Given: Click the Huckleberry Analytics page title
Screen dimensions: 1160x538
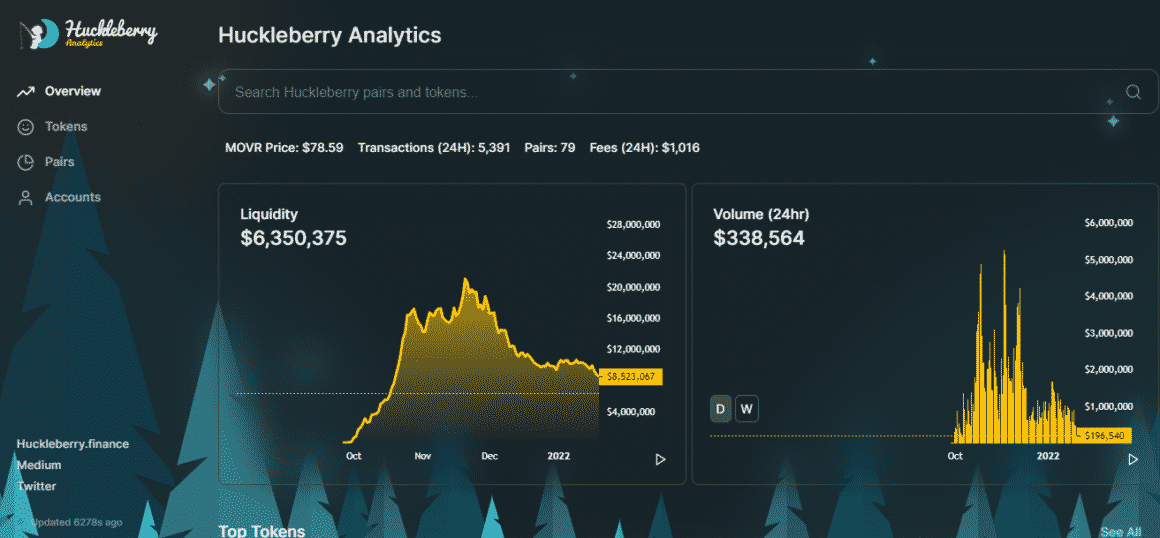Looking at the screenshot, I should click(330, 35).
